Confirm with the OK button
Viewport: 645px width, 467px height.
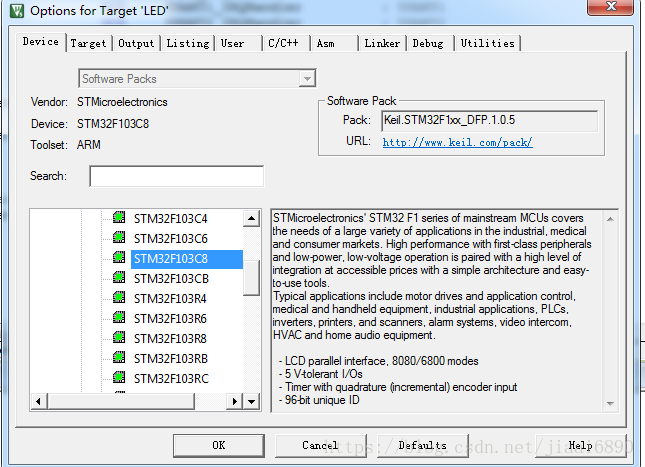(x=219, y=446)
